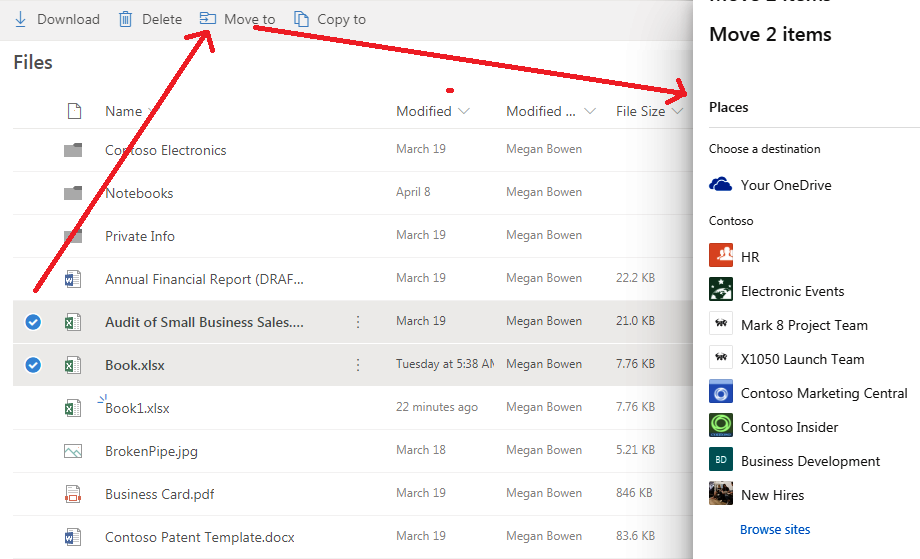The width and height of the screenshot is (920, 559).
Task: Open actions menu for Audit of Small Business Sales
Action: (x=358, y=322)
